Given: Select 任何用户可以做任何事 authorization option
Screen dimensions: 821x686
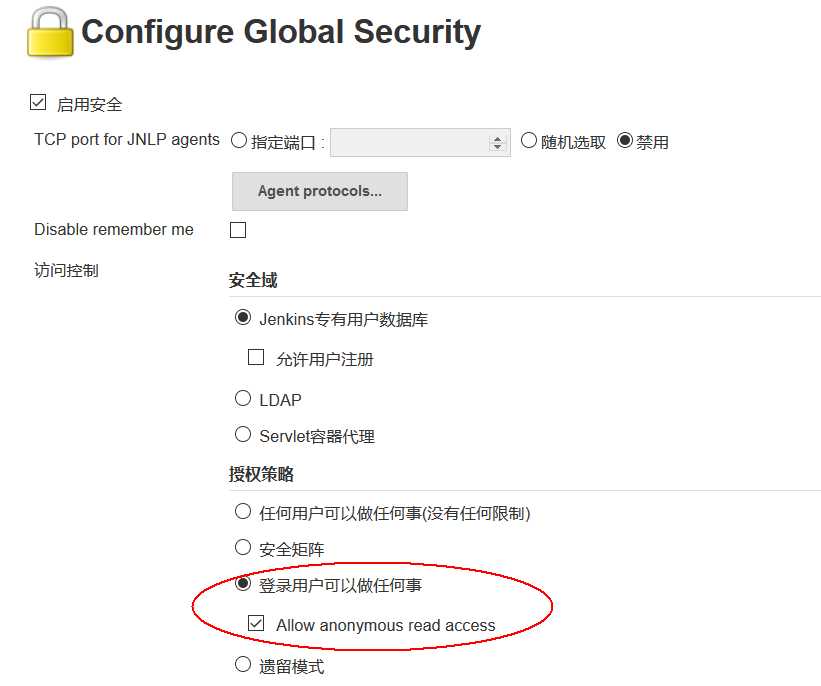Looking at the screenshot, I should (242, 512).
